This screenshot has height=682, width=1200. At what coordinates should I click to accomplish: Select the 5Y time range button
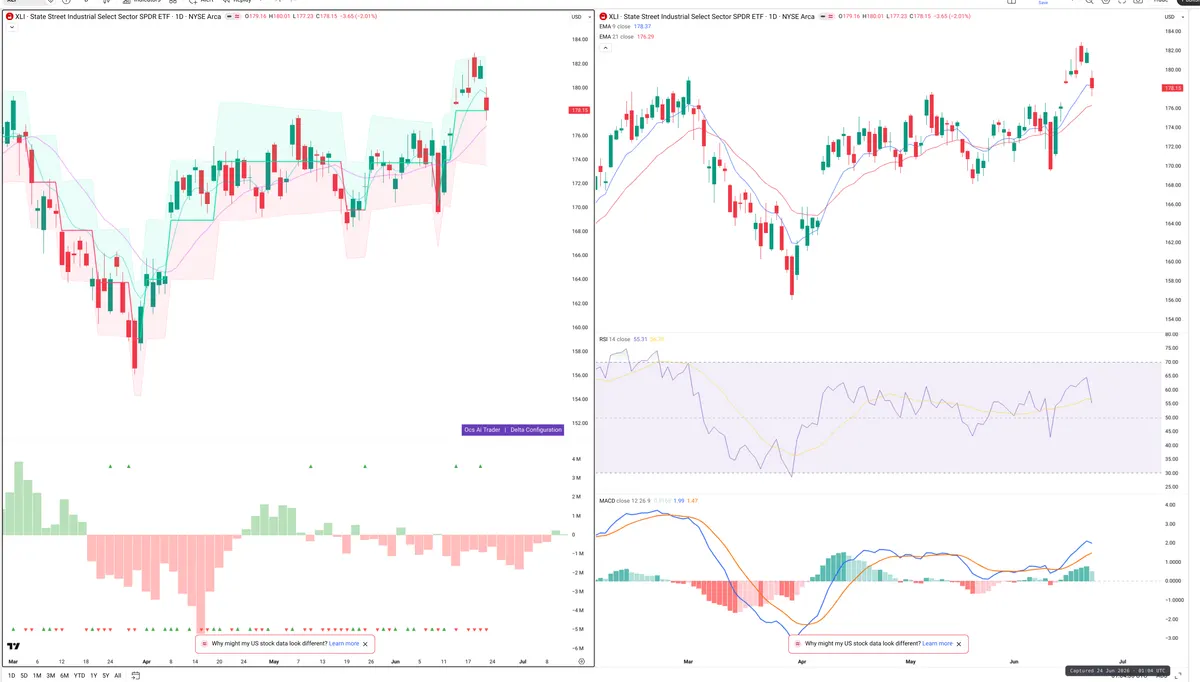coord(106,676)
